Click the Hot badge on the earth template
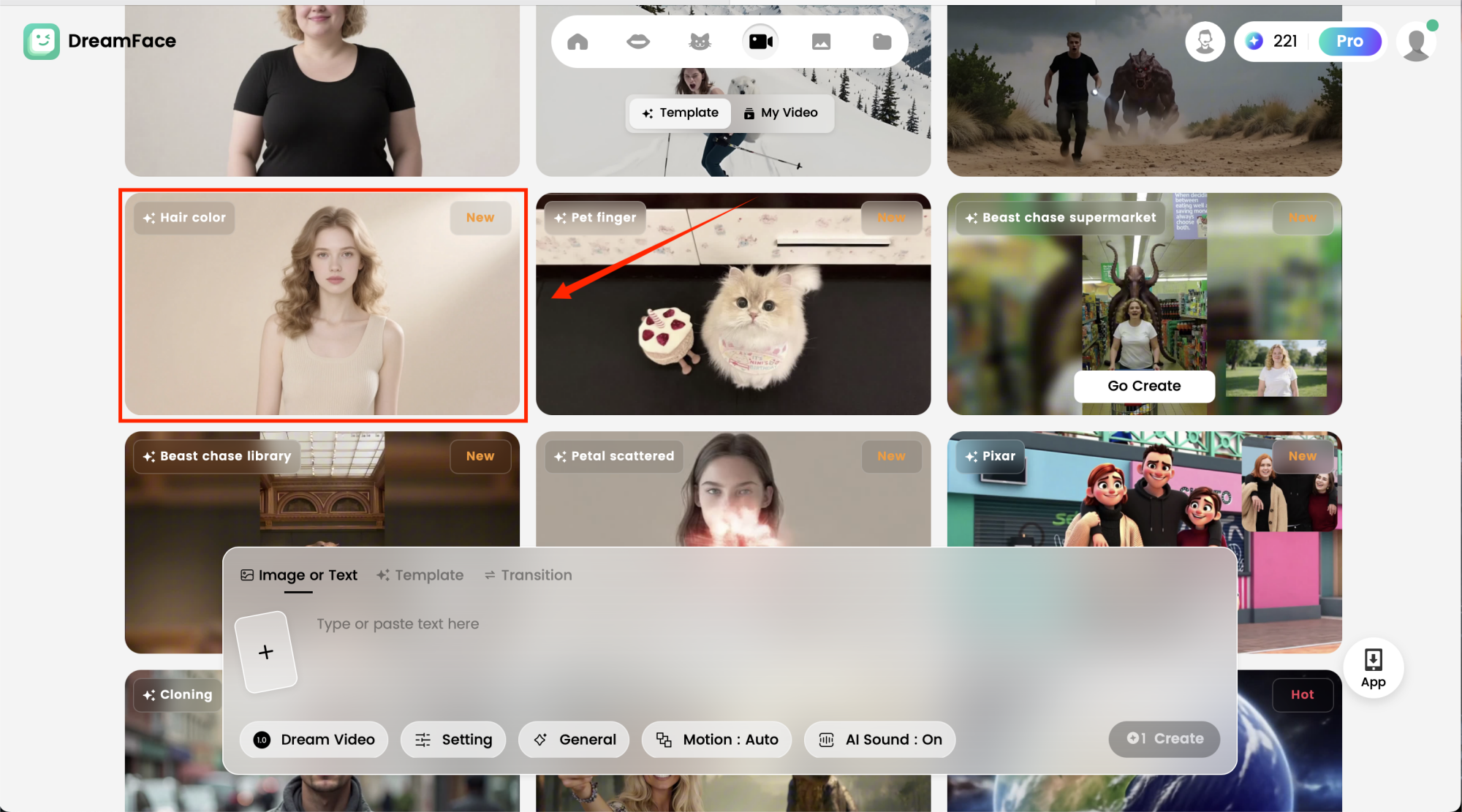 click(1302, 695)
